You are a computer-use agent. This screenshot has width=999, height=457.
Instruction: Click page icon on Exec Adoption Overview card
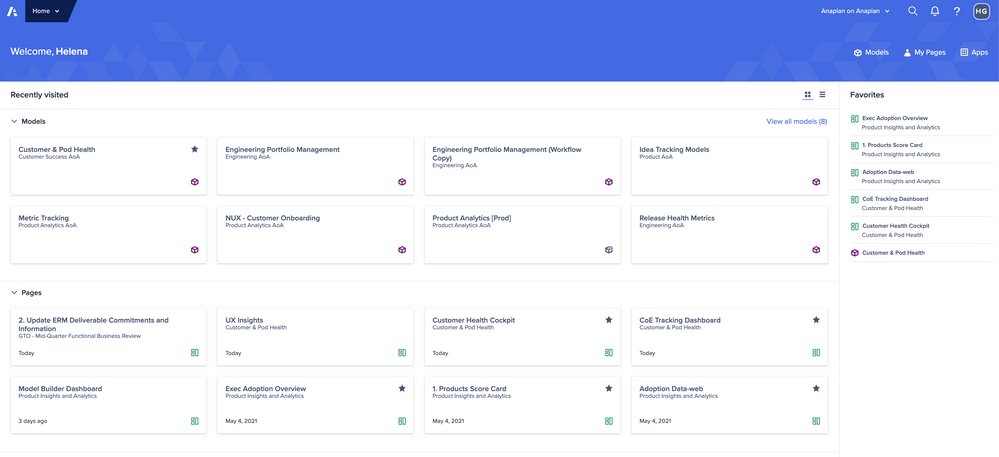coord(402,421)
